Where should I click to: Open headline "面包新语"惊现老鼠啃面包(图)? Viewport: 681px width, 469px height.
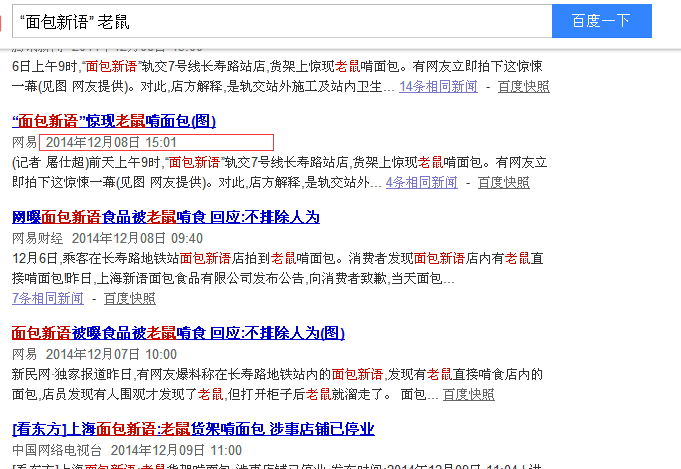coord(113,121)
